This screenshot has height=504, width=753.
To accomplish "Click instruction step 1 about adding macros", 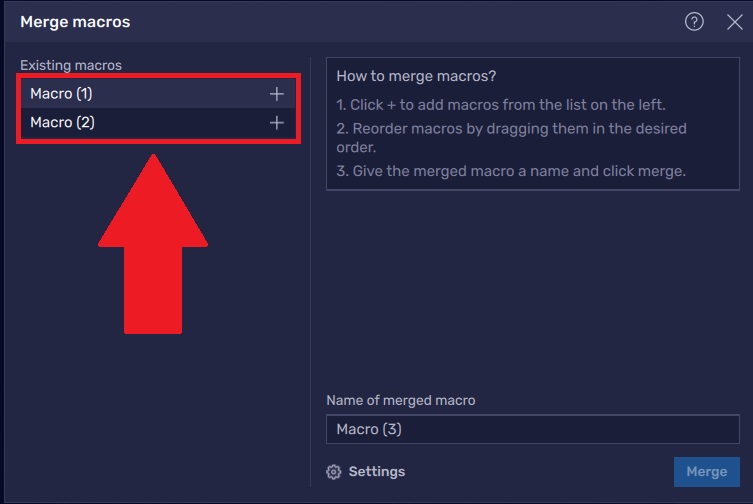I will click(x=501, y=105).
